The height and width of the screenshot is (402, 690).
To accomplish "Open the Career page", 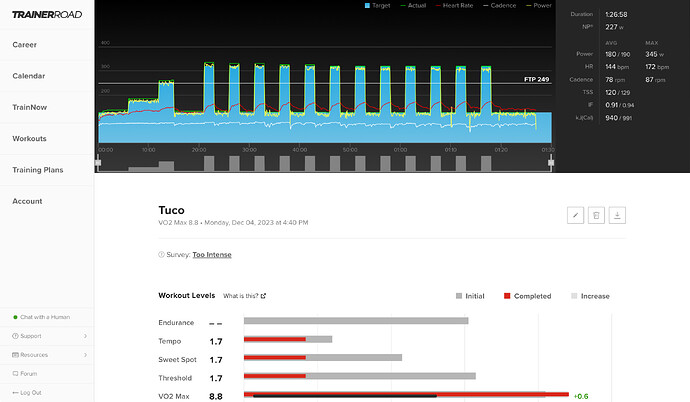I will coord(25,45).
